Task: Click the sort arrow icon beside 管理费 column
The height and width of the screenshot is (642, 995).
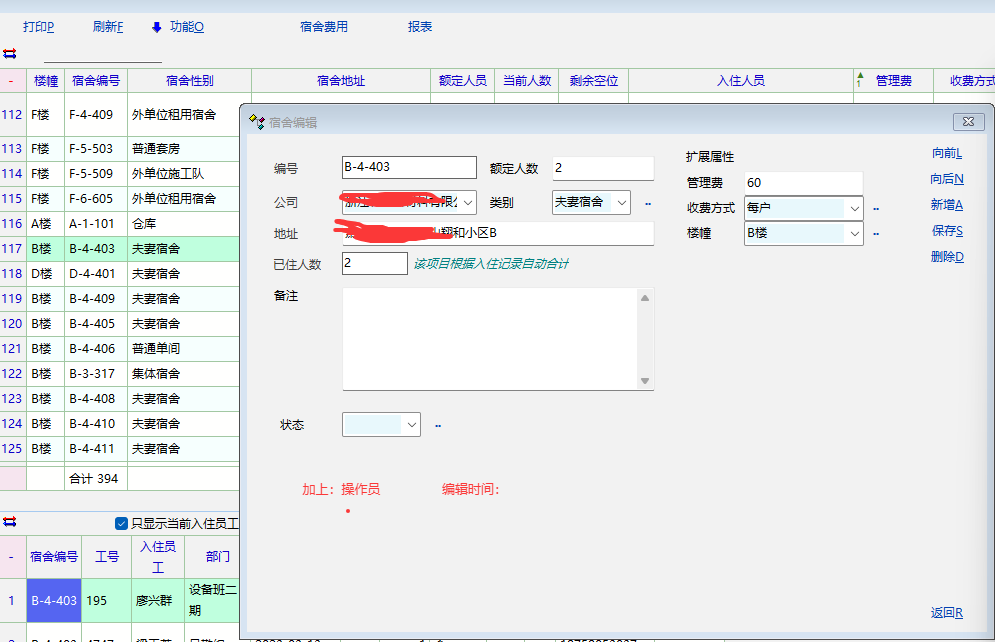Action: 859,81
